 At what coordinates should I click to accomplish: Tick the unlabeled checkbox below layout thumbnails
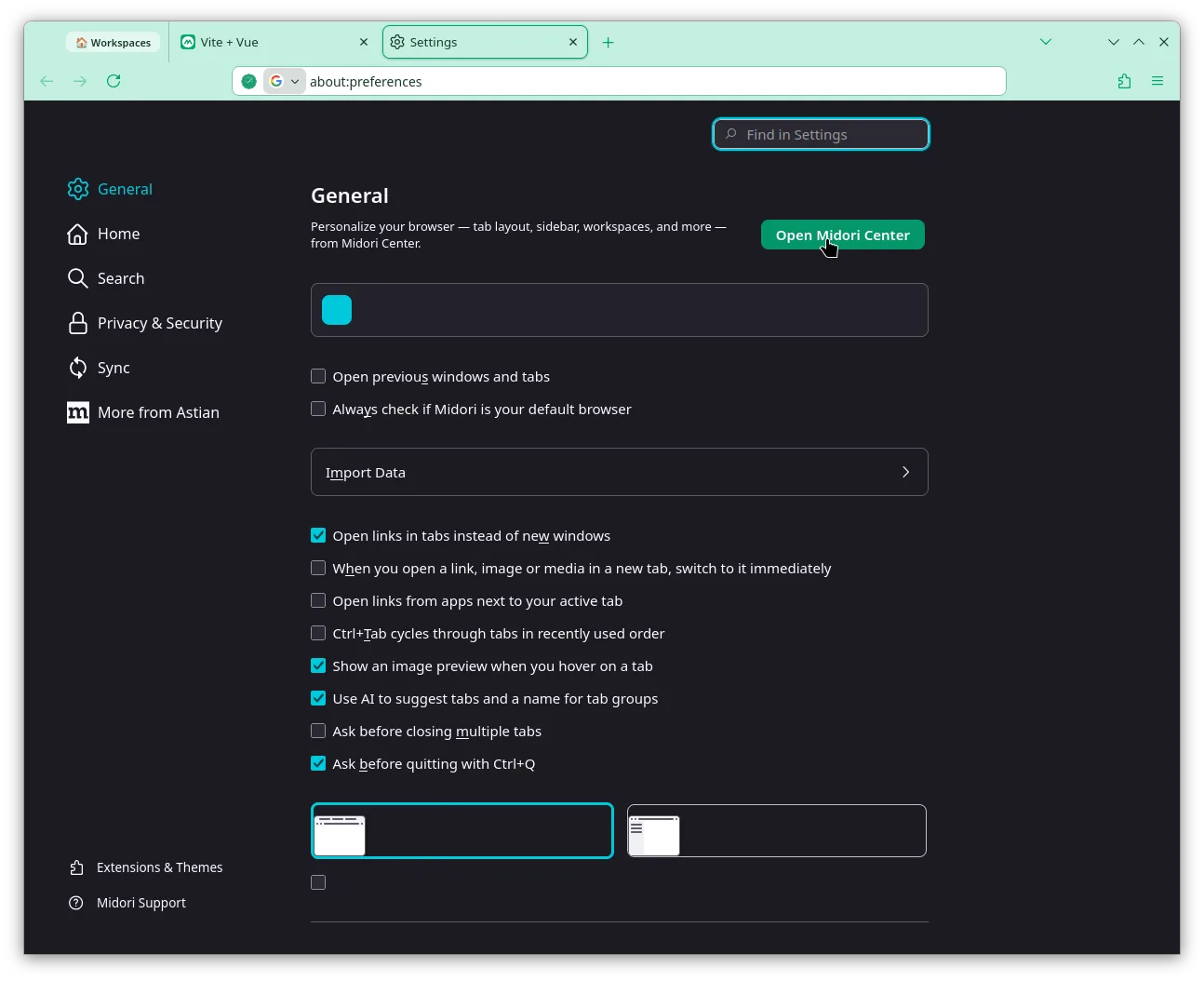pos(318,882)
